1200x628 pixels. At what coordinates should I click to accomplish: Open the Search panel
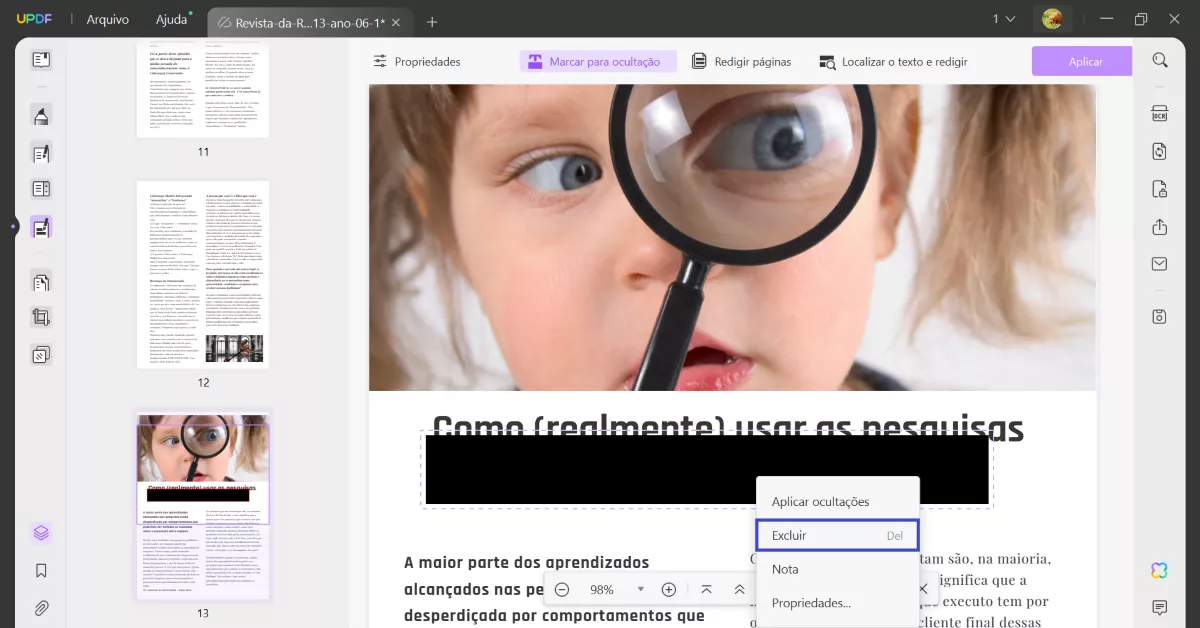coord(1159,60)
